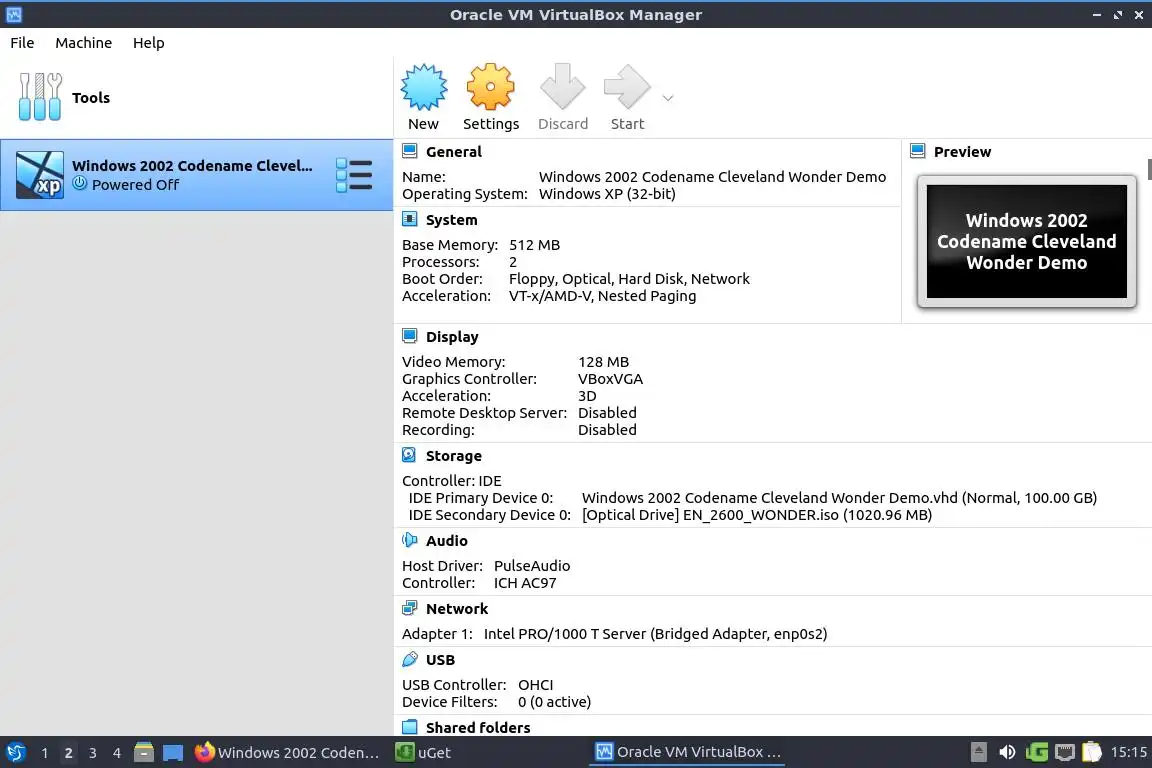Open the Audio section header link
Screen dimensions: 1152x768
click(x=446, y=541)
